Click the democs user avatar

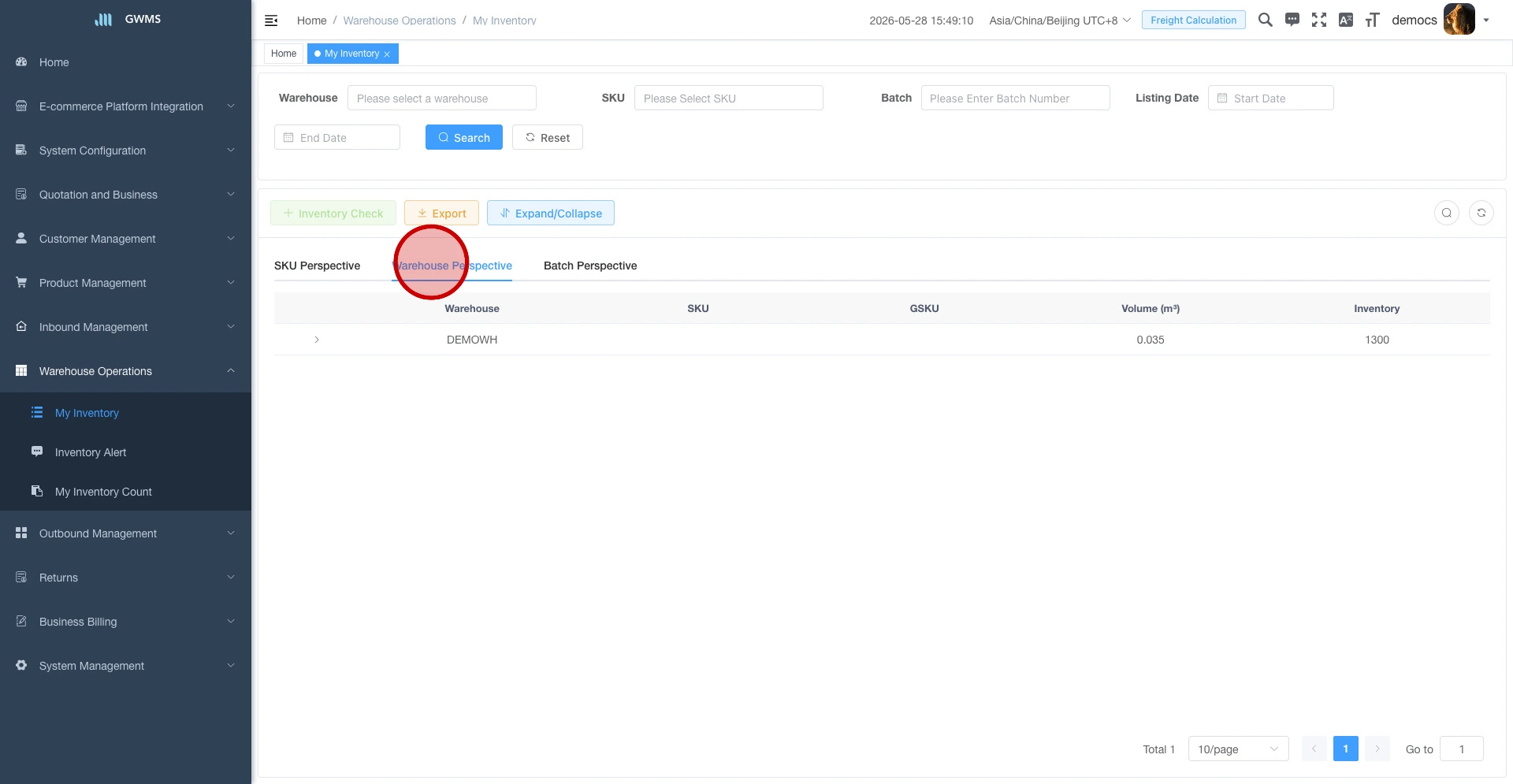click(x=1459, y=20)
